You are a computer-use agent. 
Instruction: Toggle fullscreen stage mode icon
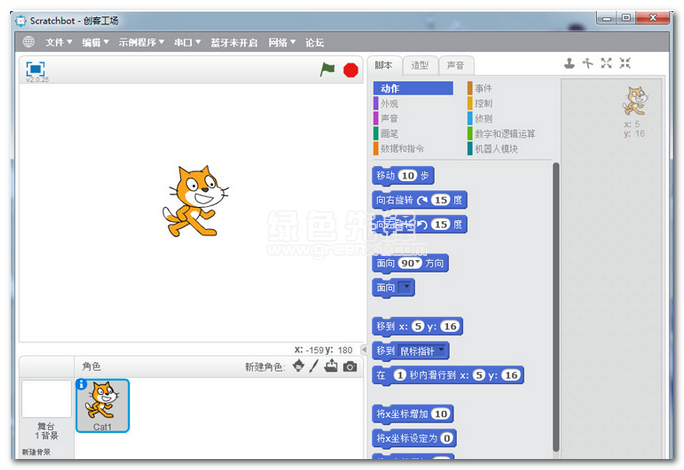pyautogui.click(x=35, y=69)
